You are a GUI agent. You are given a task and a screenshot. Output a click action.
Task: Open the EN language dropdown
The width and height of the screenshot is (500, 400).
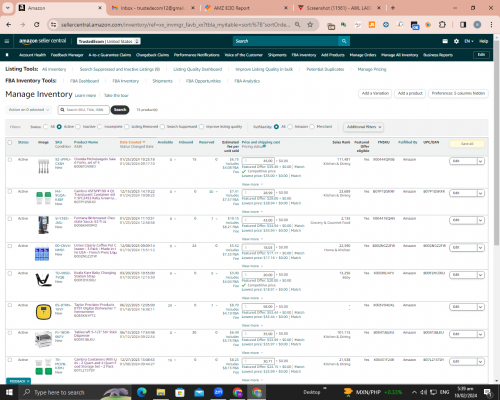469,41
